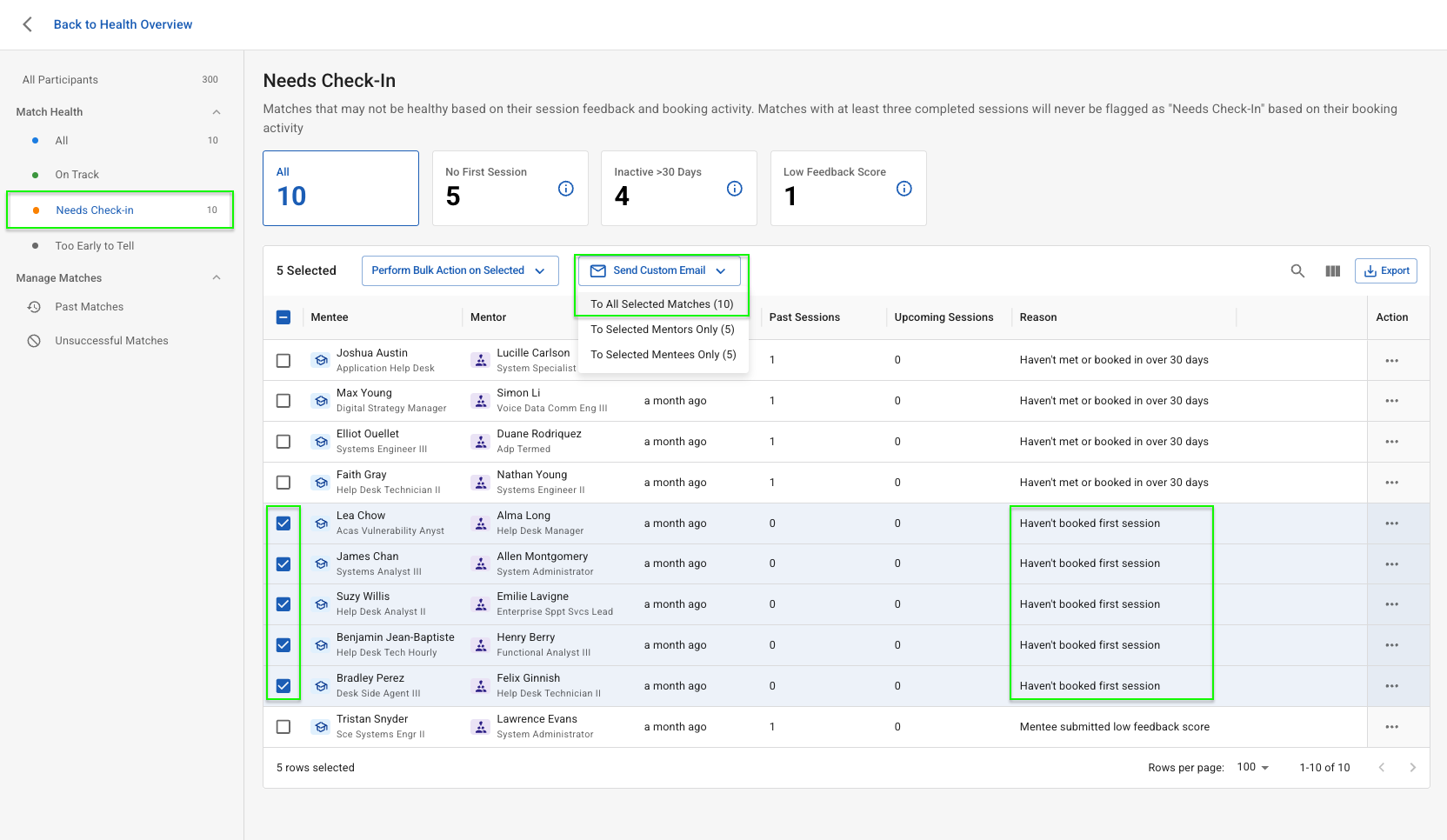Image resolution: width=1447 pixels, height=840 pixels.
Task: Open Perform Bulk Action on Selected dropdown
Action: click(459, 271)
